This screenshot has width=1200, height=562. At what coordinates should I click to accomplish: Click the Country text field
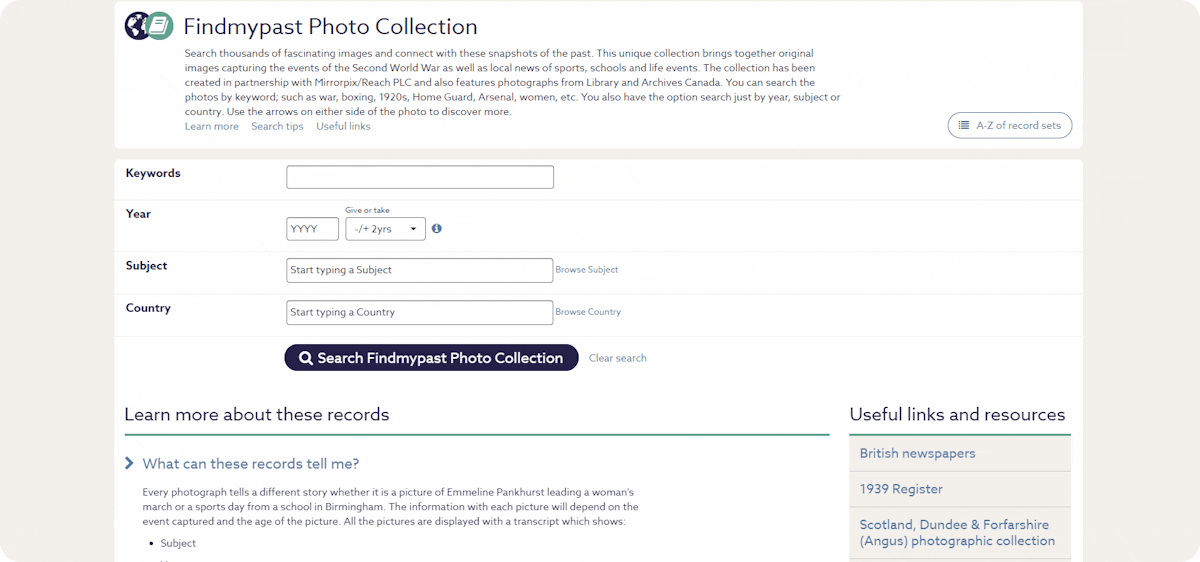419,312
